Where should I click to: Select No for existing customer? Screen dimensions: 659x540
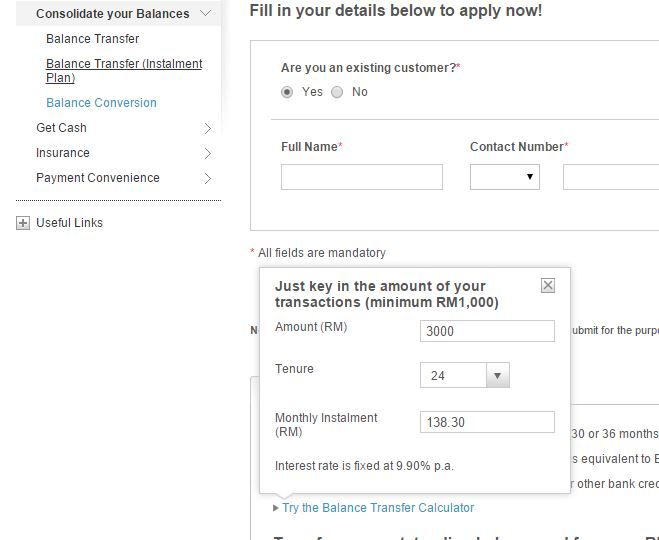[337, 92]
